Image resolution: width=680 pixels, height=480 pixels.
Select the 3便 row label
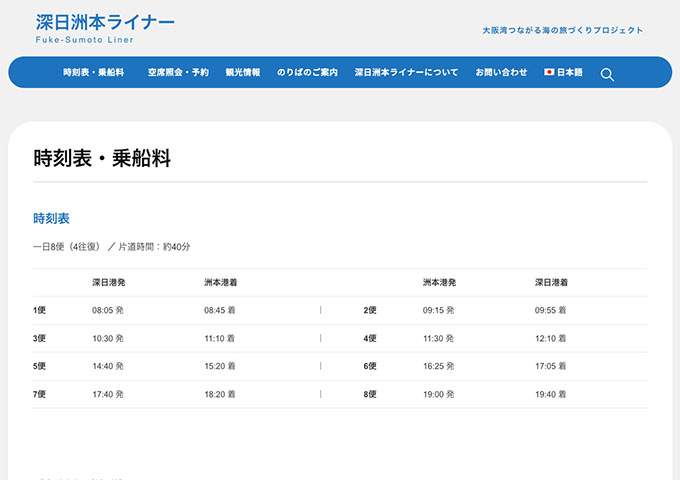point(39,338)
